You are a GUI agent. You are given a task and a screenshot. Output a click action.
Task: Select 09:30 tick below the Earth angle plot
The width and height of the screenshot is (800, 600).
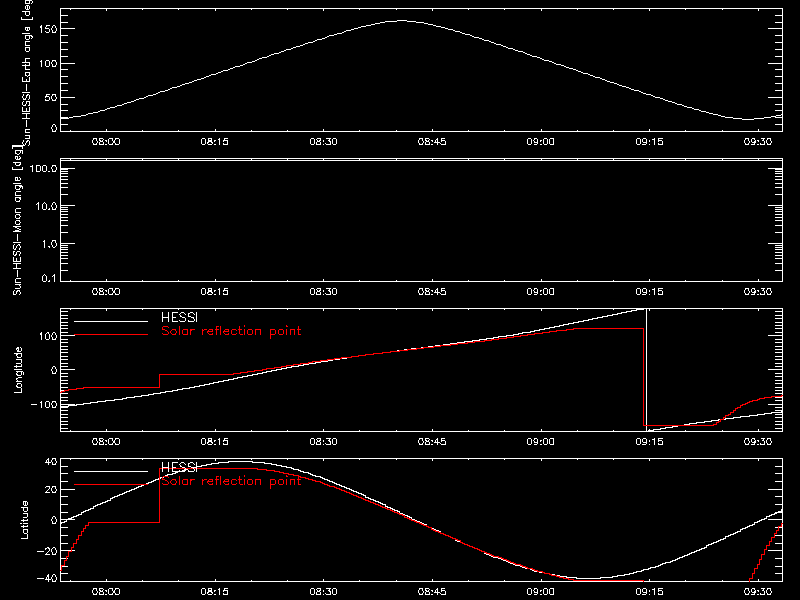click(x=758, y=142)
